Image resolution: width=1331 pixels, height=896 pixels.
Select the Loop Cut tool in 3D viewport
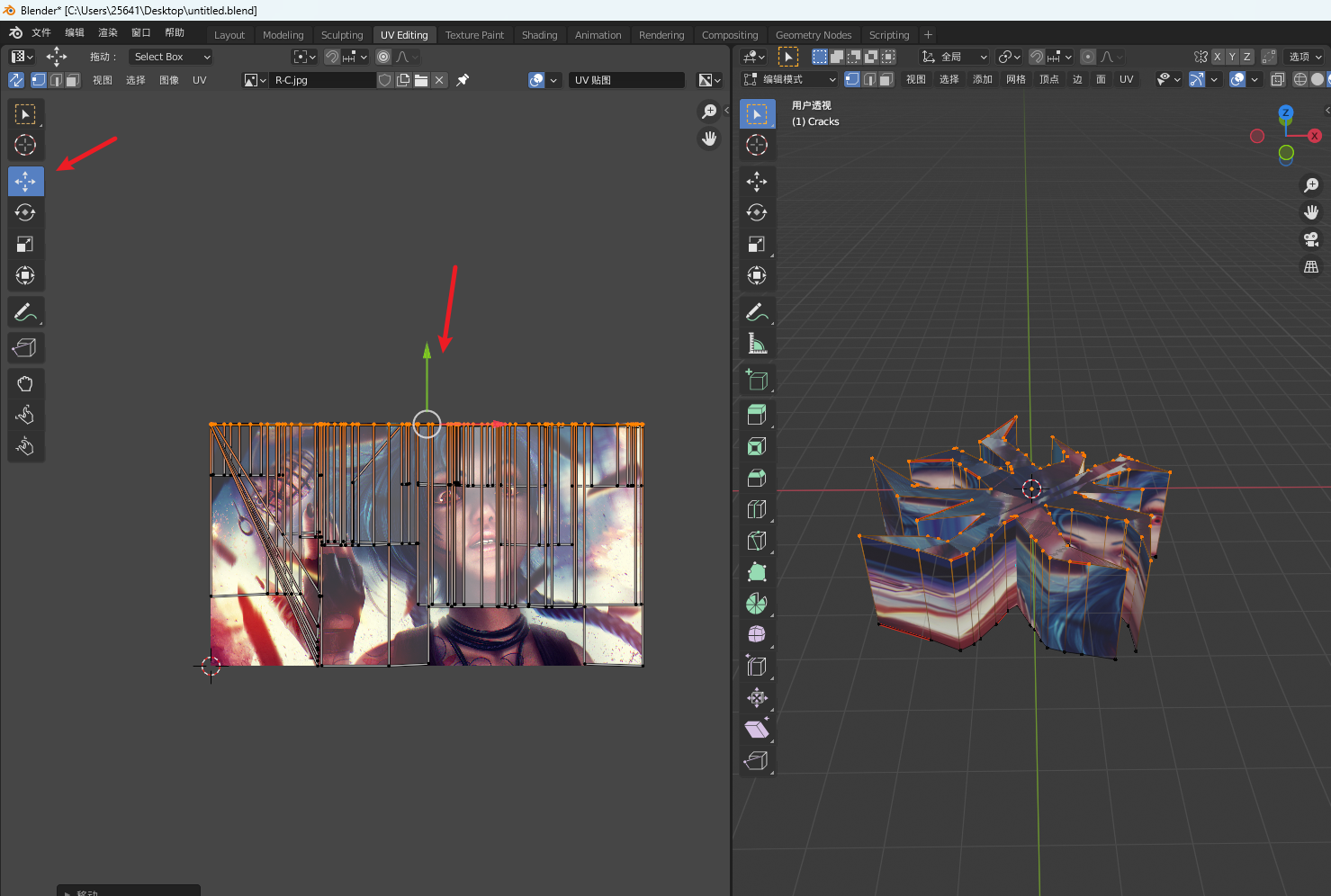click(757, 509)
